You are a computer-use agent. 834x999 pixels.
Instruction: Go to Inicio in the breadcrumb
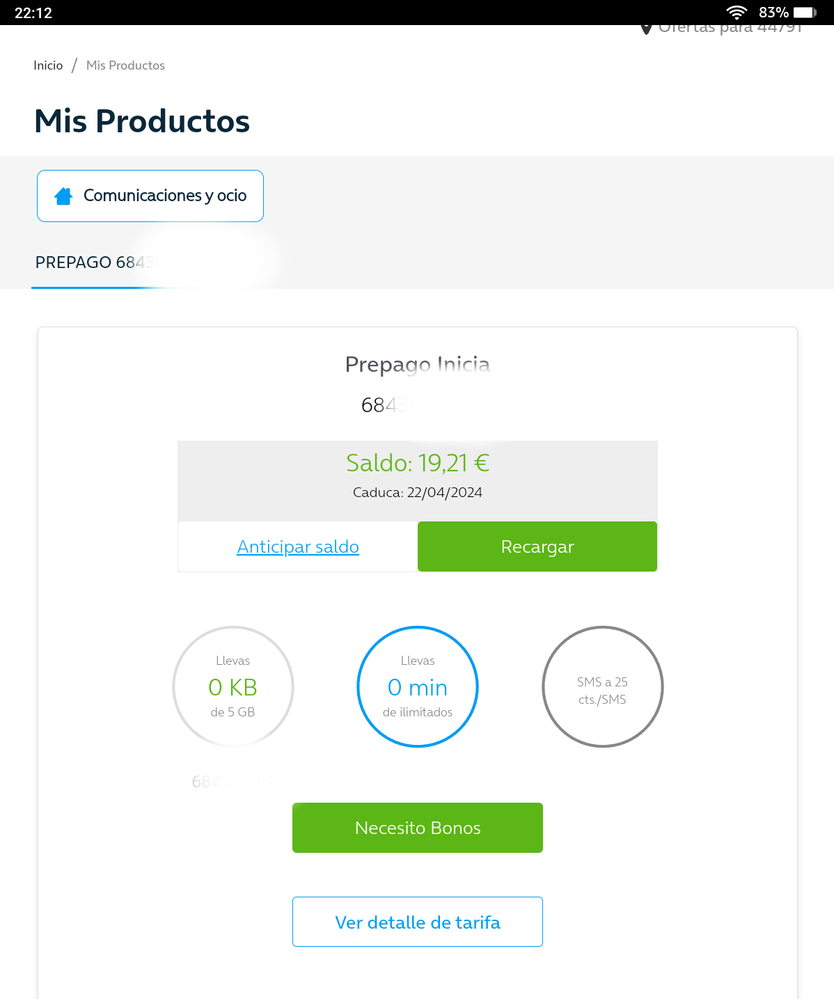click(x=48, y=65)
